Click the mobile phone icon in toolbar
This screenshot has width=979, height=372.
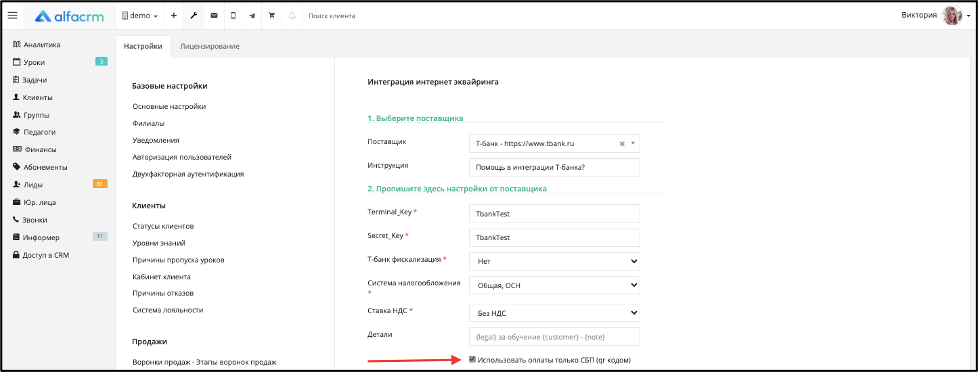click(x=233, y=16)
